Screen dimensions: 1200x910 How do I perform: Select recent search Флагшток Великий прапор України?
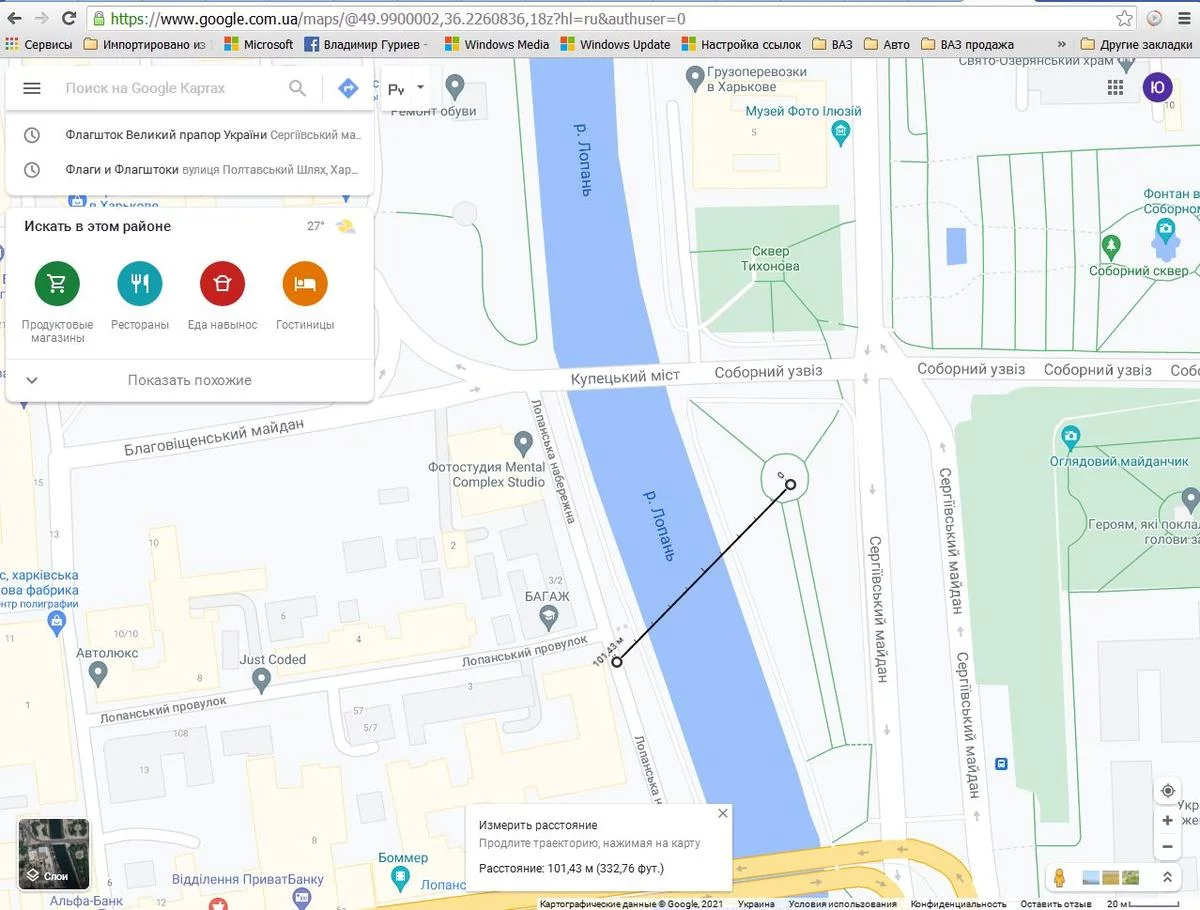pyautogui.click(x=189, y=135)
